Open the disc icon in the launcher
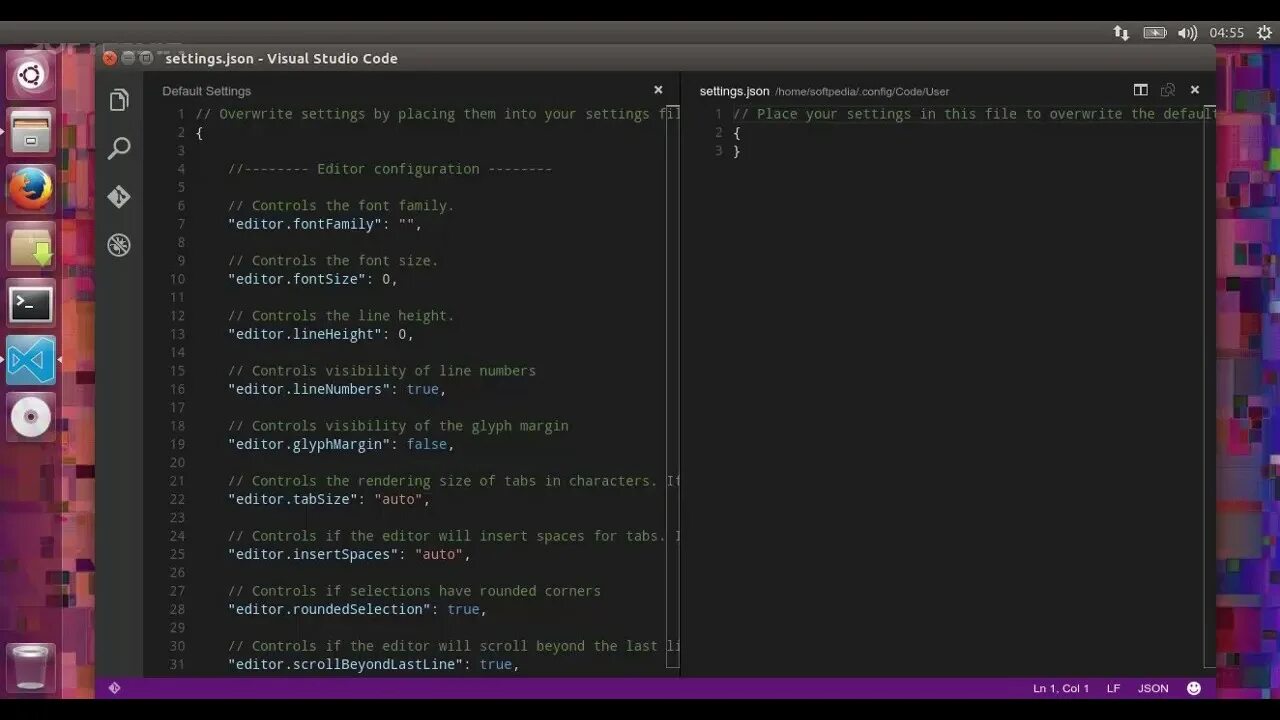 pos(31,417)
